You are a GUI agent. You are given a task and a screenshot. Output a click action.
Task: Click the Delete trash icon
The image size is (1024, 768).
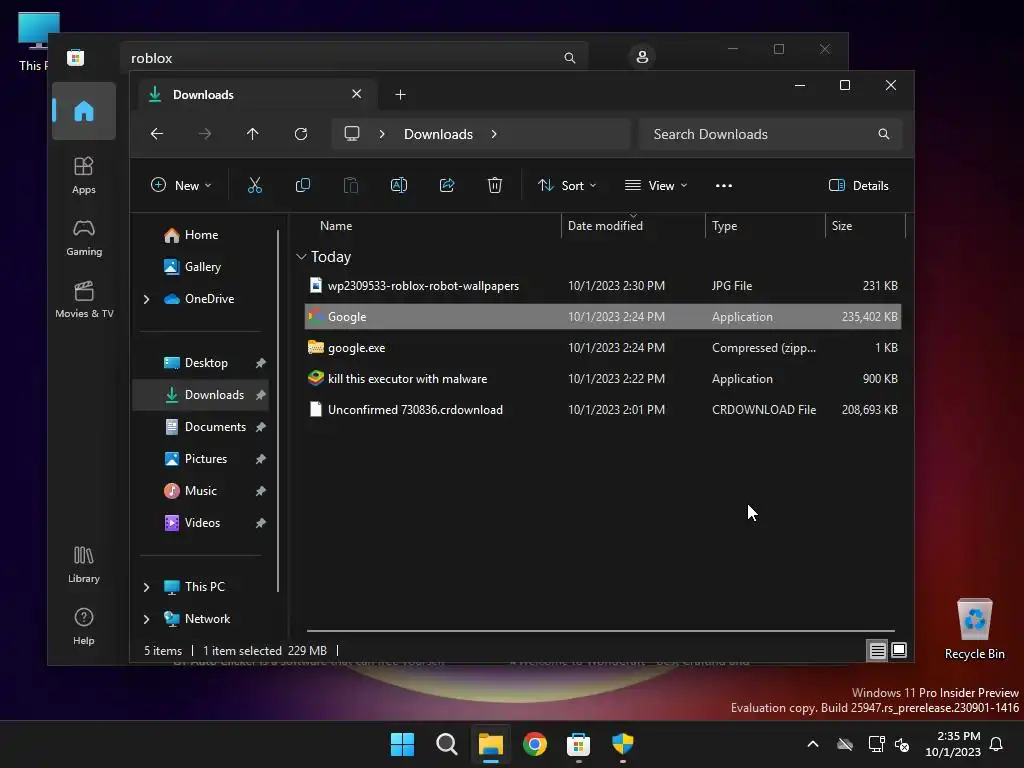coord(495,185)
